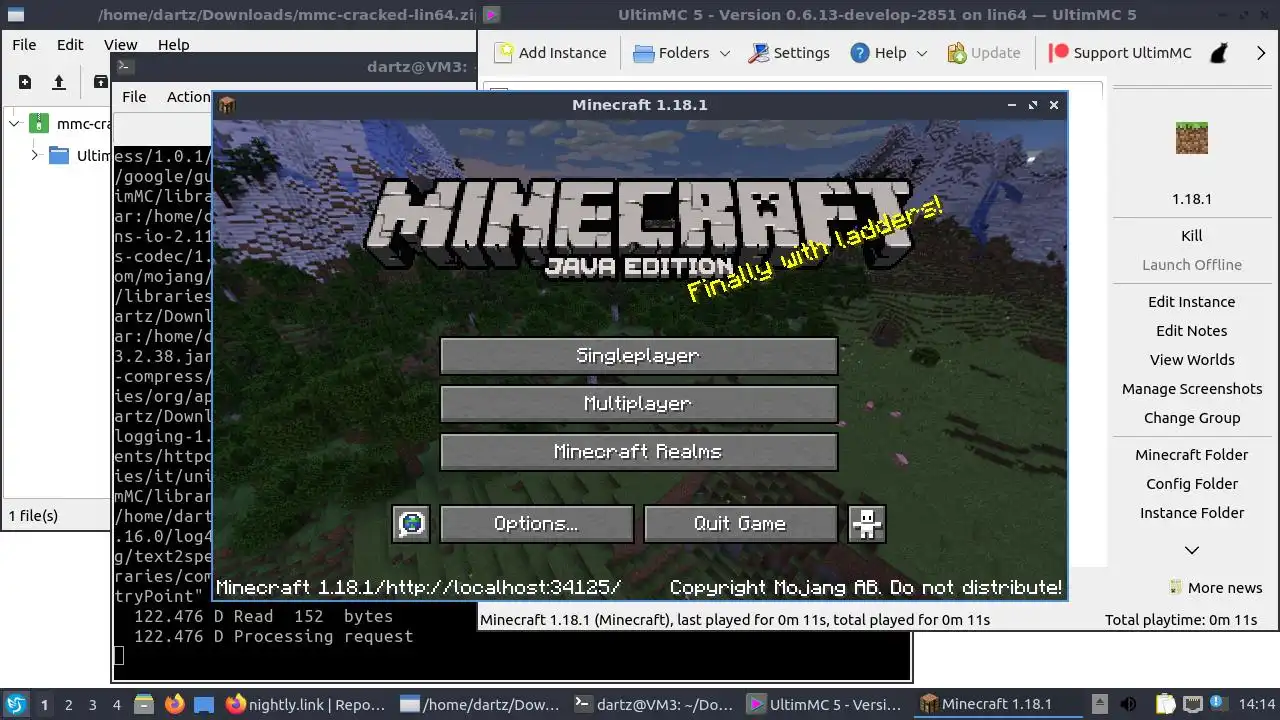Click the network icon in system tray

click(x=1193, y=704)
